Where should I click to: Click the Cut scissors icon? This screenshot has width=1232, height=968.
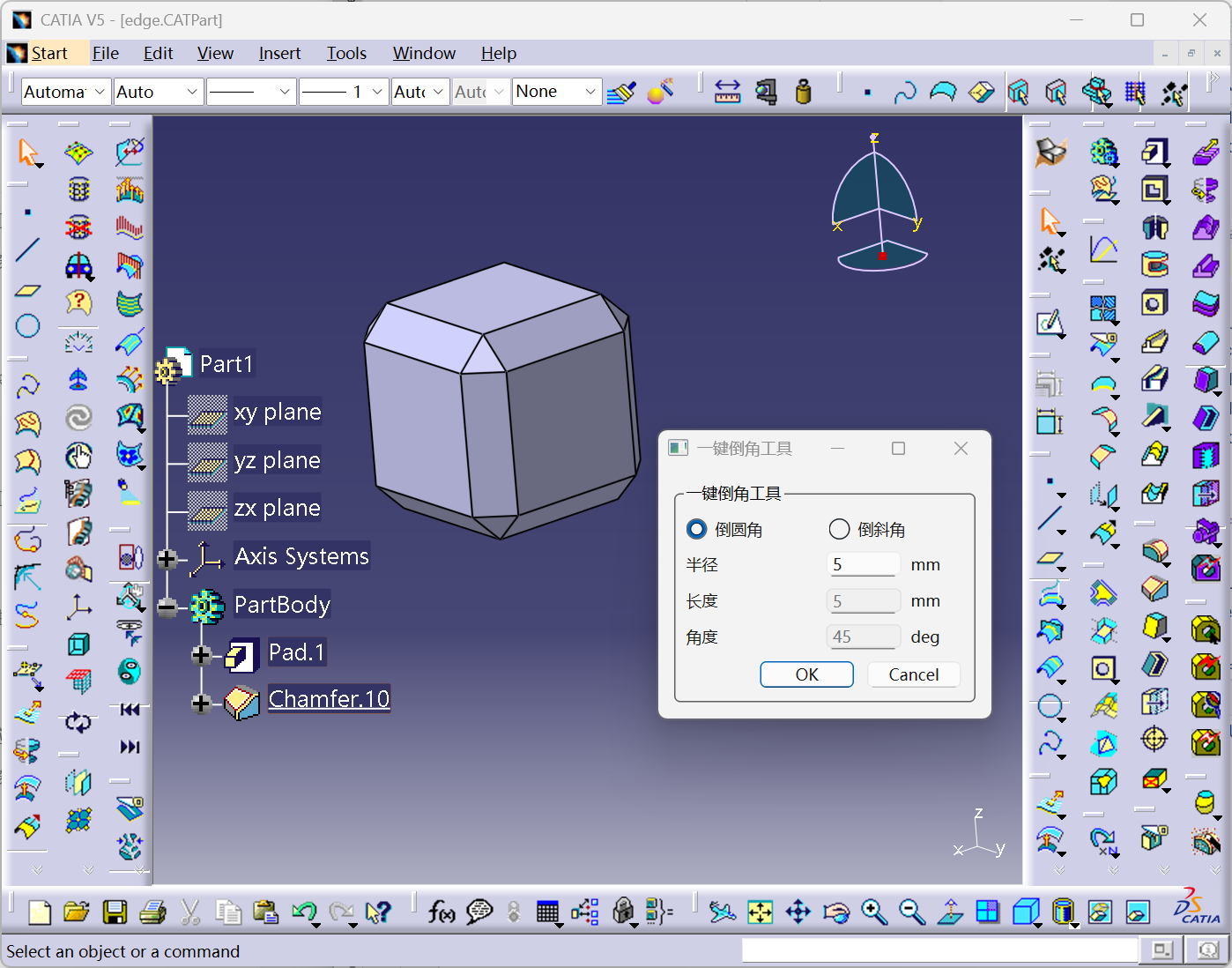(x=190, y=912)
